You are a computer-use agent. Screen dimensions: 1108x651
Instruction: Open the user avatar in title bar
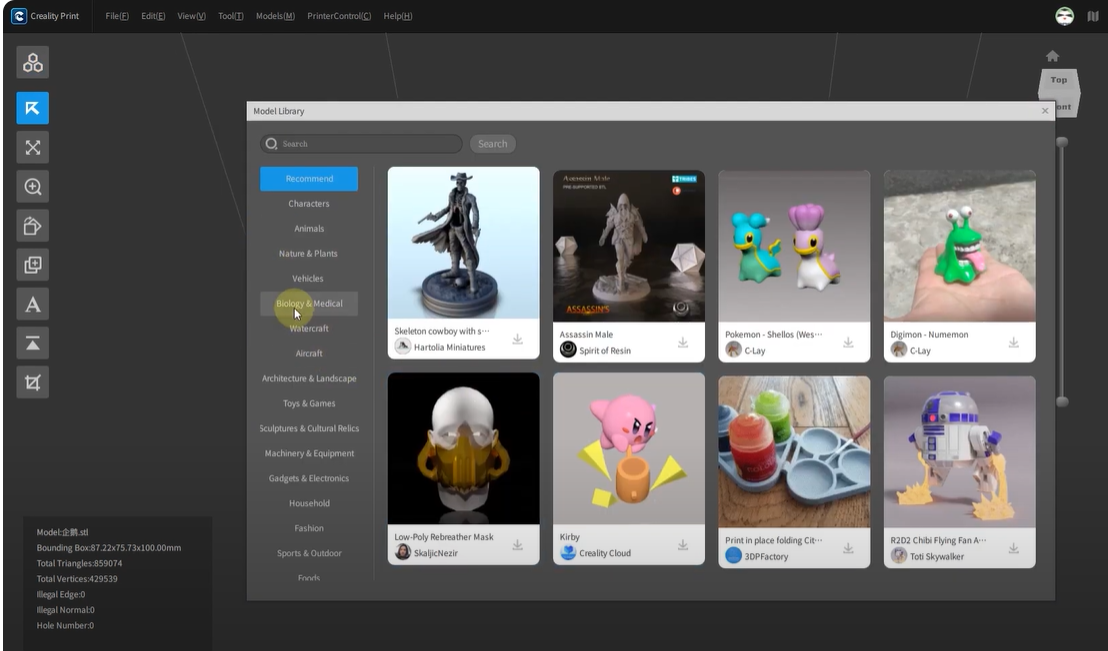pyautogui.click(x=1064, y=16)
